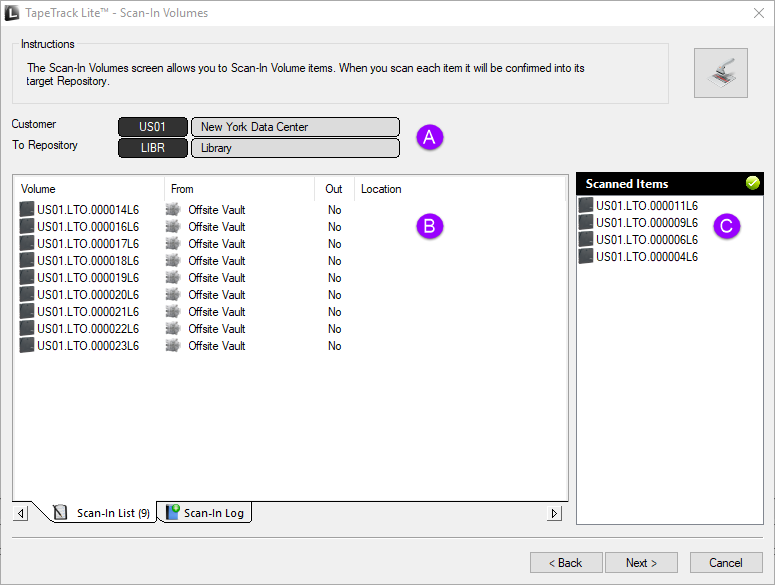This screenshot has height=585, width=775.
Task: Select volume text US01.LTO.000019L6
Action: coord(88,277)
